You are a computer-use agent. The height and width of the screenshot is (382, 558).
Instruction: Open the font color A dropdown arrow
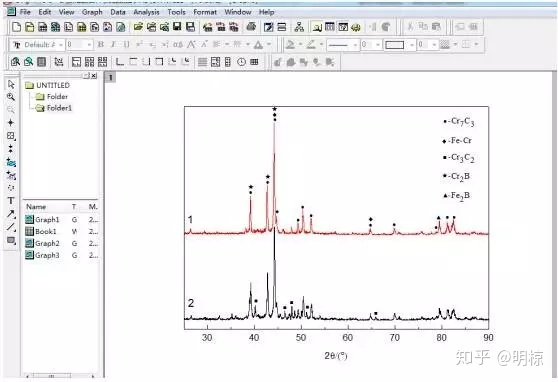click(x=269, y=45)
